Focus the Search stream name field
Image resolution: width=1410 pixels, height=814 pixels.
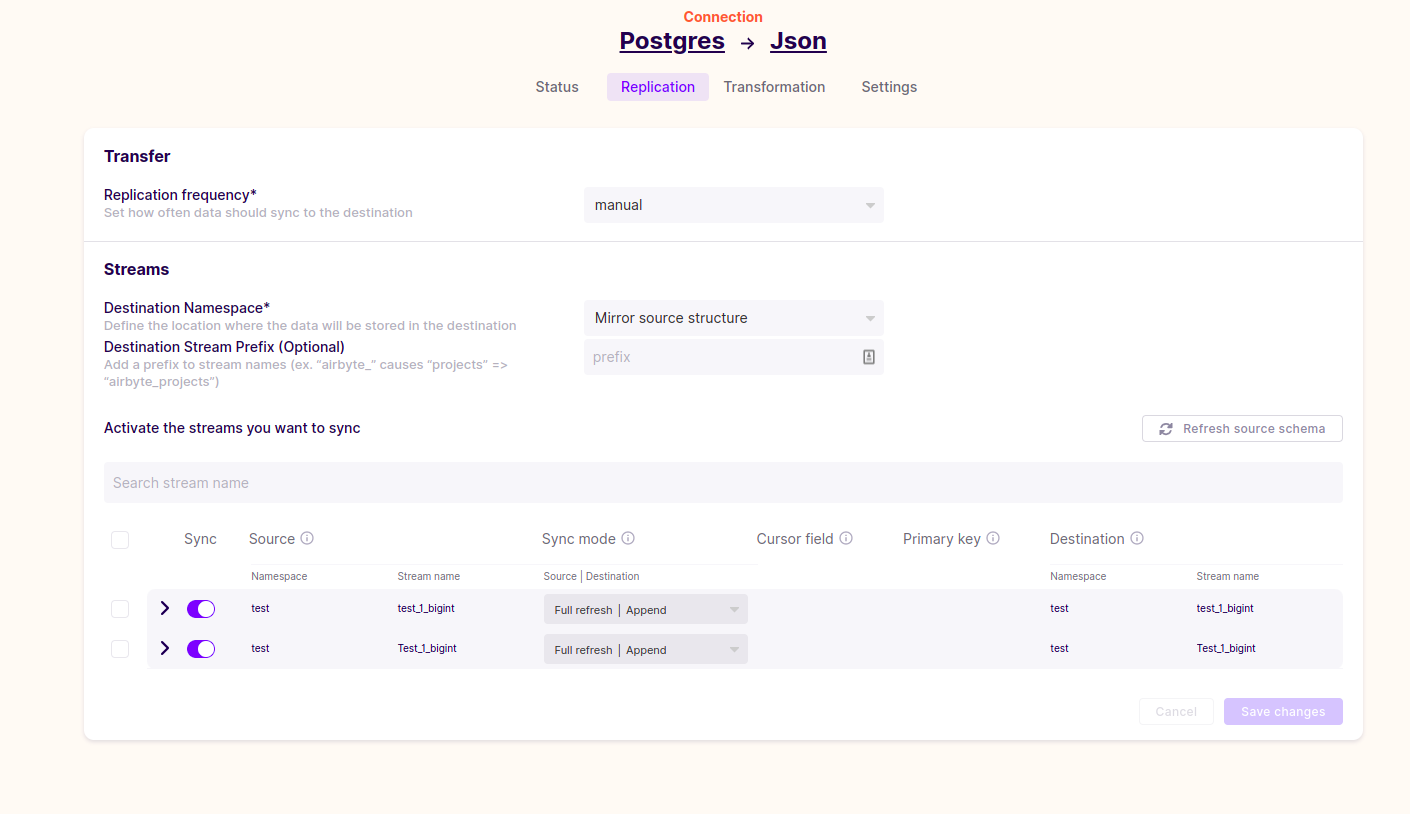(723, 482)
